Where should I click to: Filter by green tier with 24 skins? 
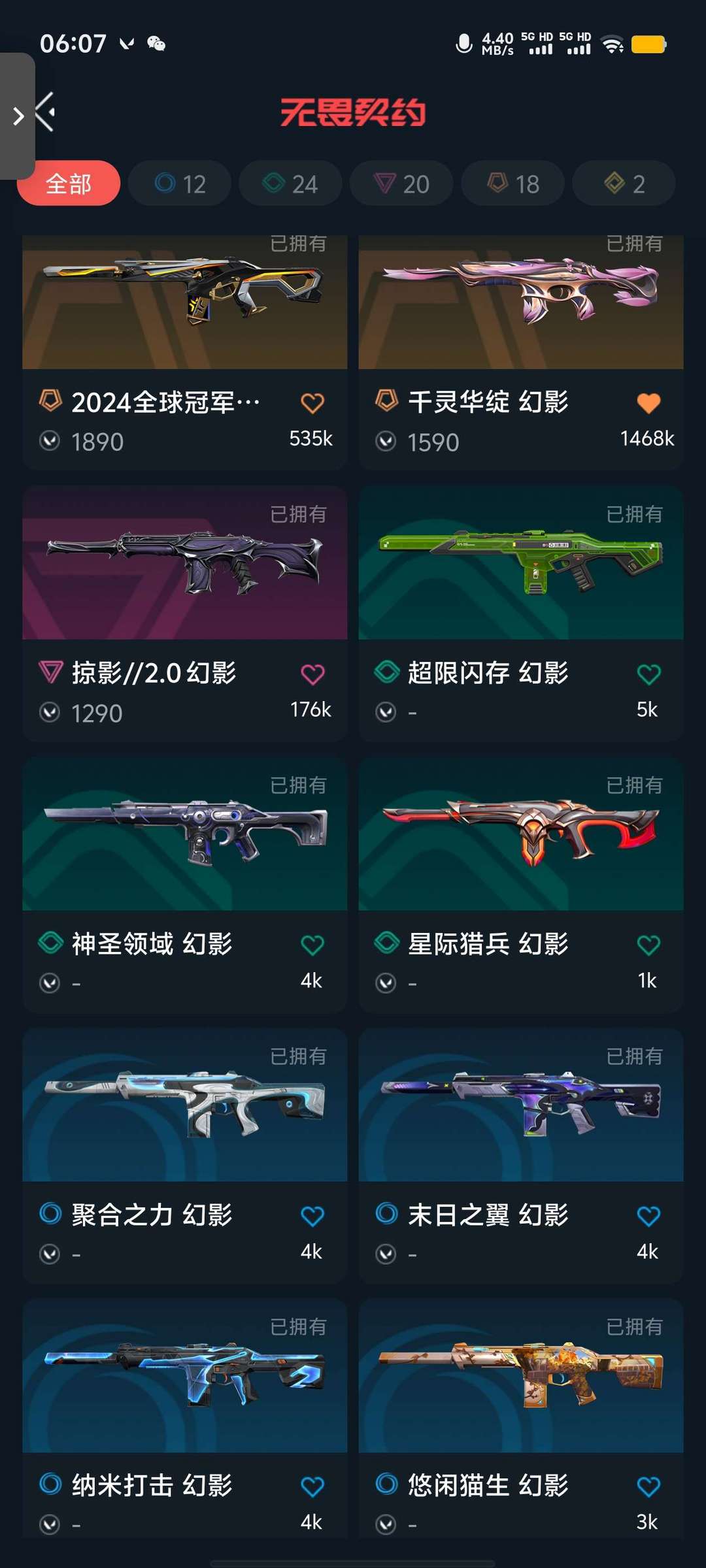coord(290,184)
